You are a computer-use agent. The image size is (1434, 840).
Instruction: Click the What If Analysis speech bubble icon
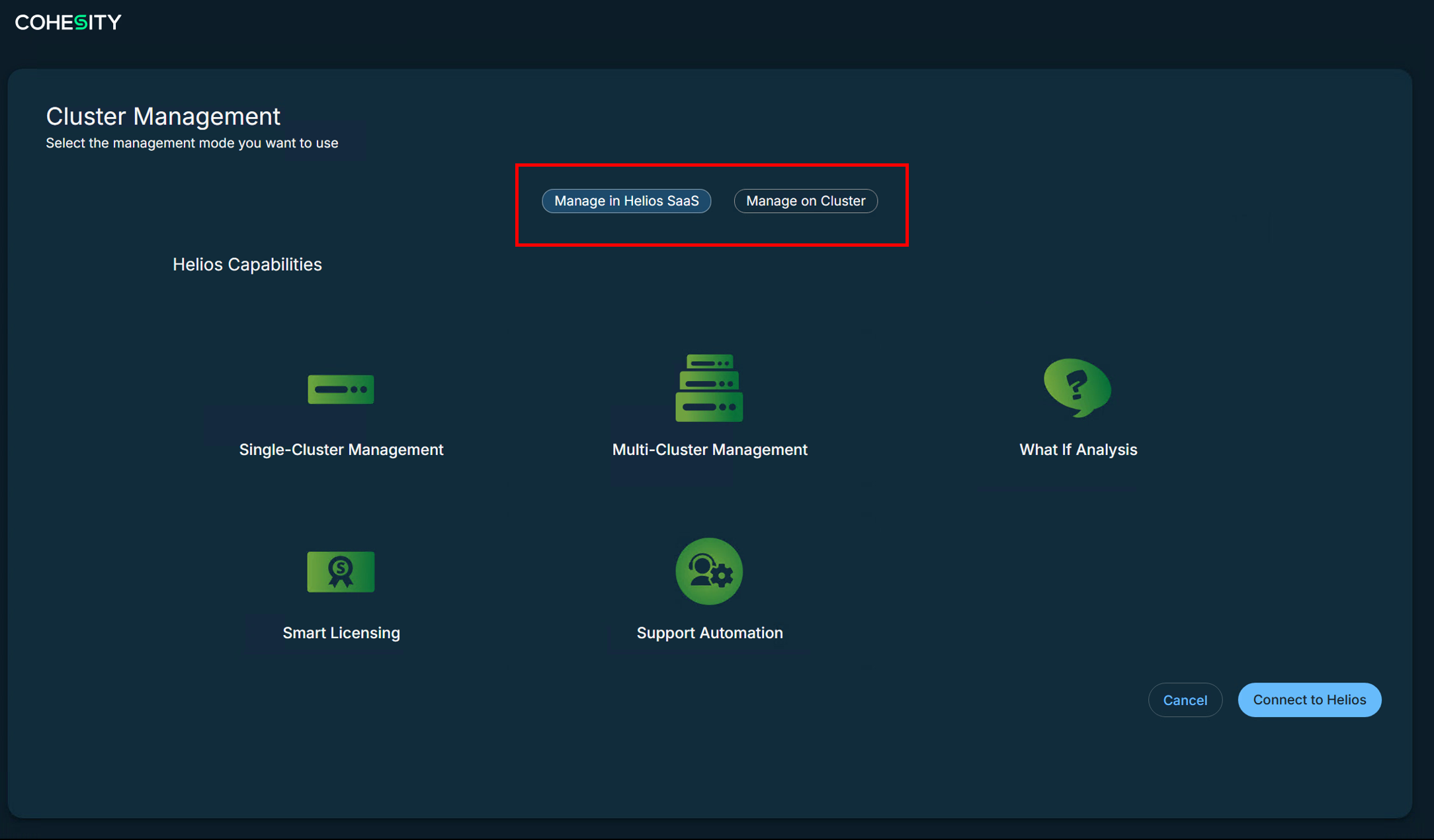(1077, 388)
